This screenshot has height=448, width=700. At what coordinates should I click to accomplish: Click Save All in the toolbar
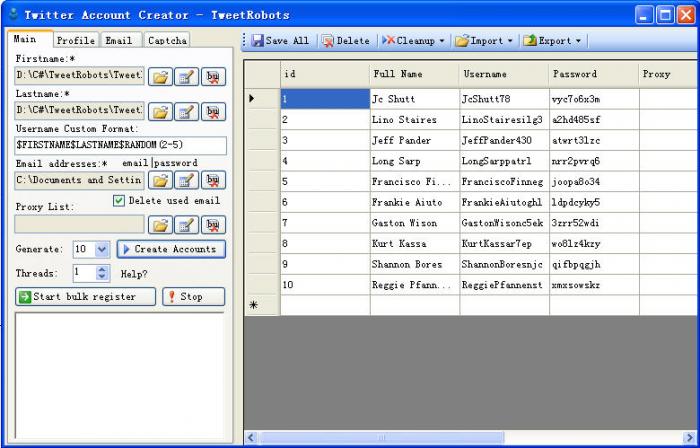(x=280, y=41)
